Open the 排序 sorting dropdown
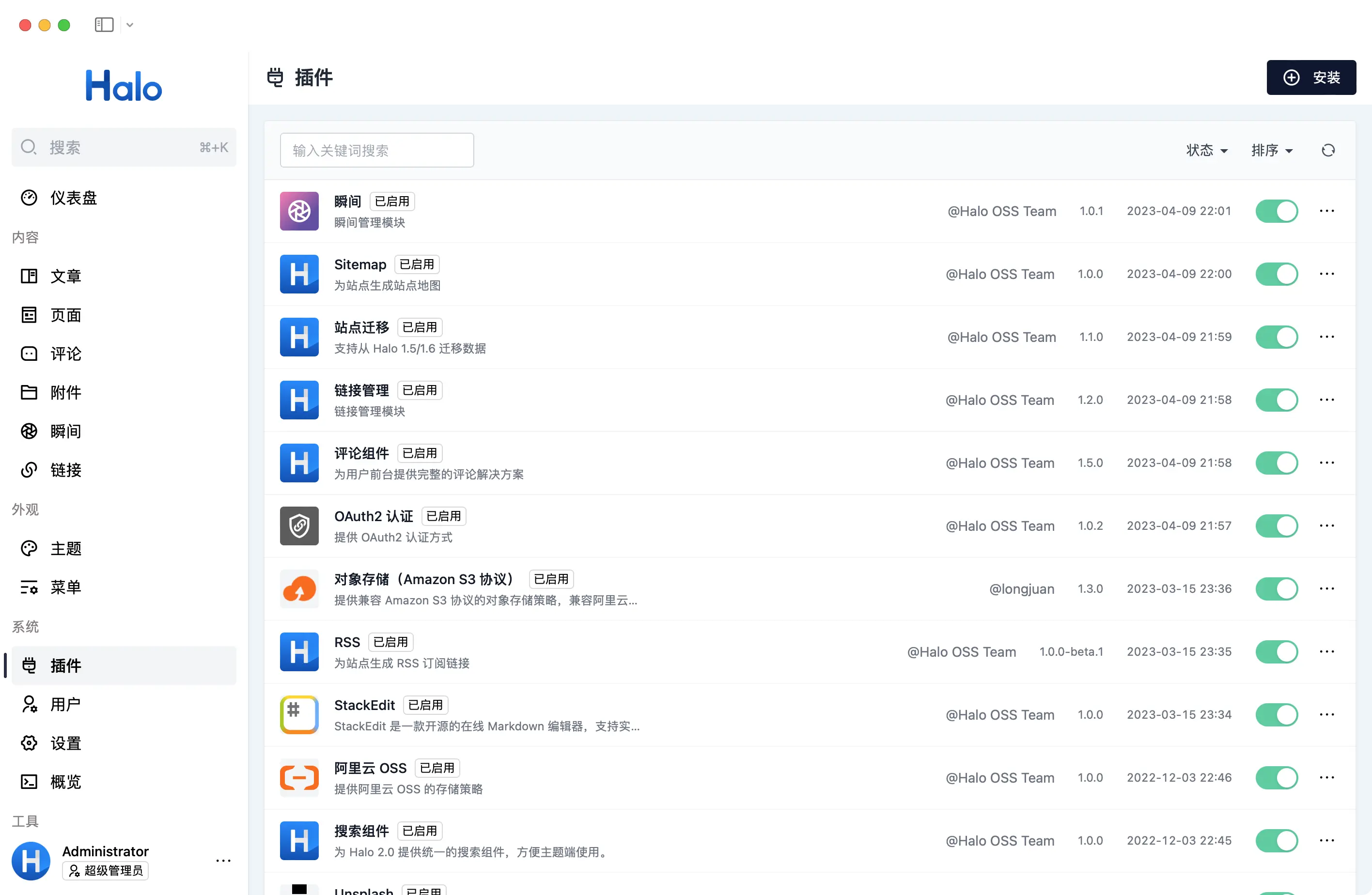The width and height of the screenshot is (1372, 895). coord(1271,150)
